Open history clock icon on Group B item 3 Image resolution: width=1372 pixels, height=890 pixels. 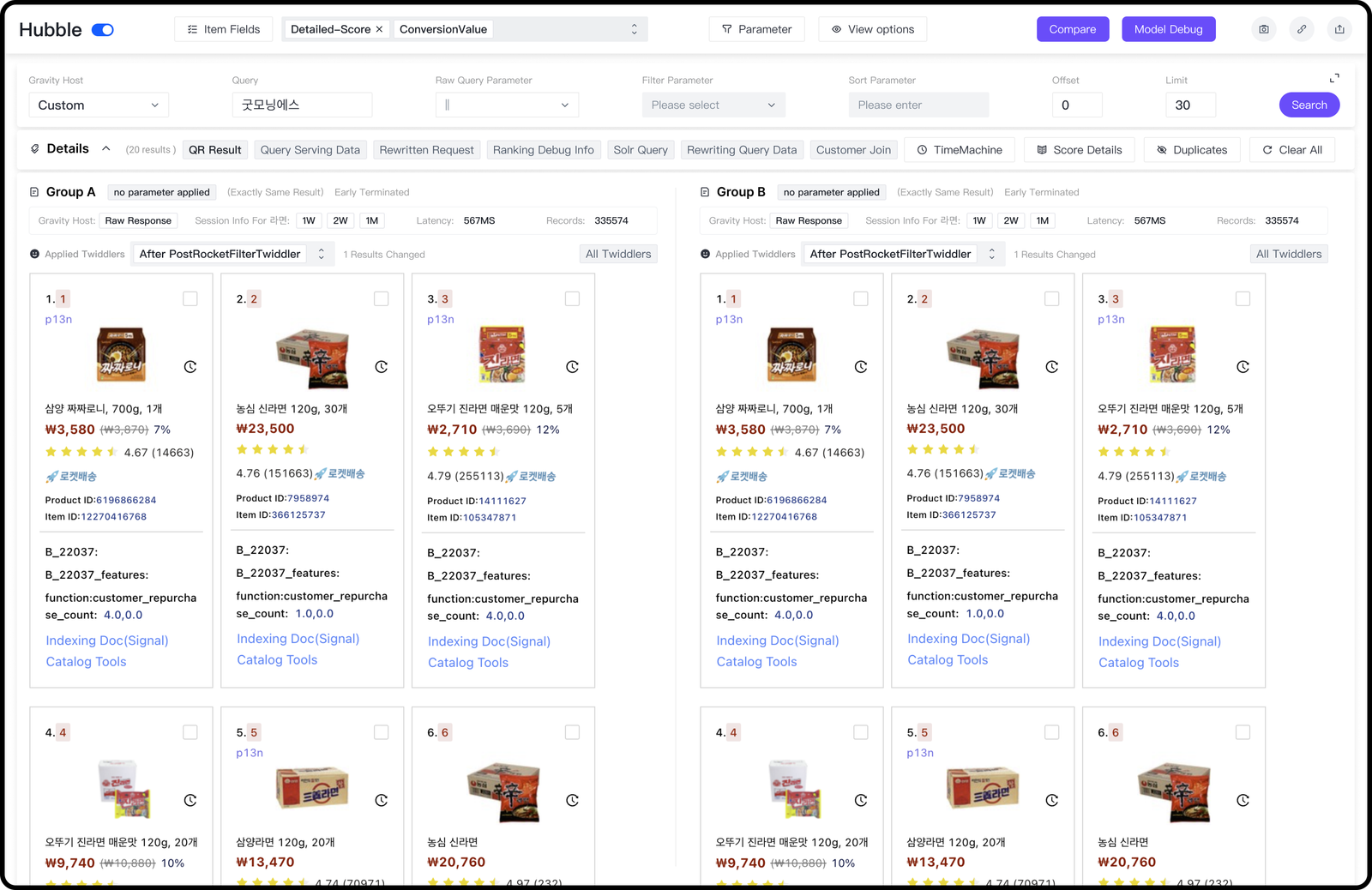[x=1243, y=367]
